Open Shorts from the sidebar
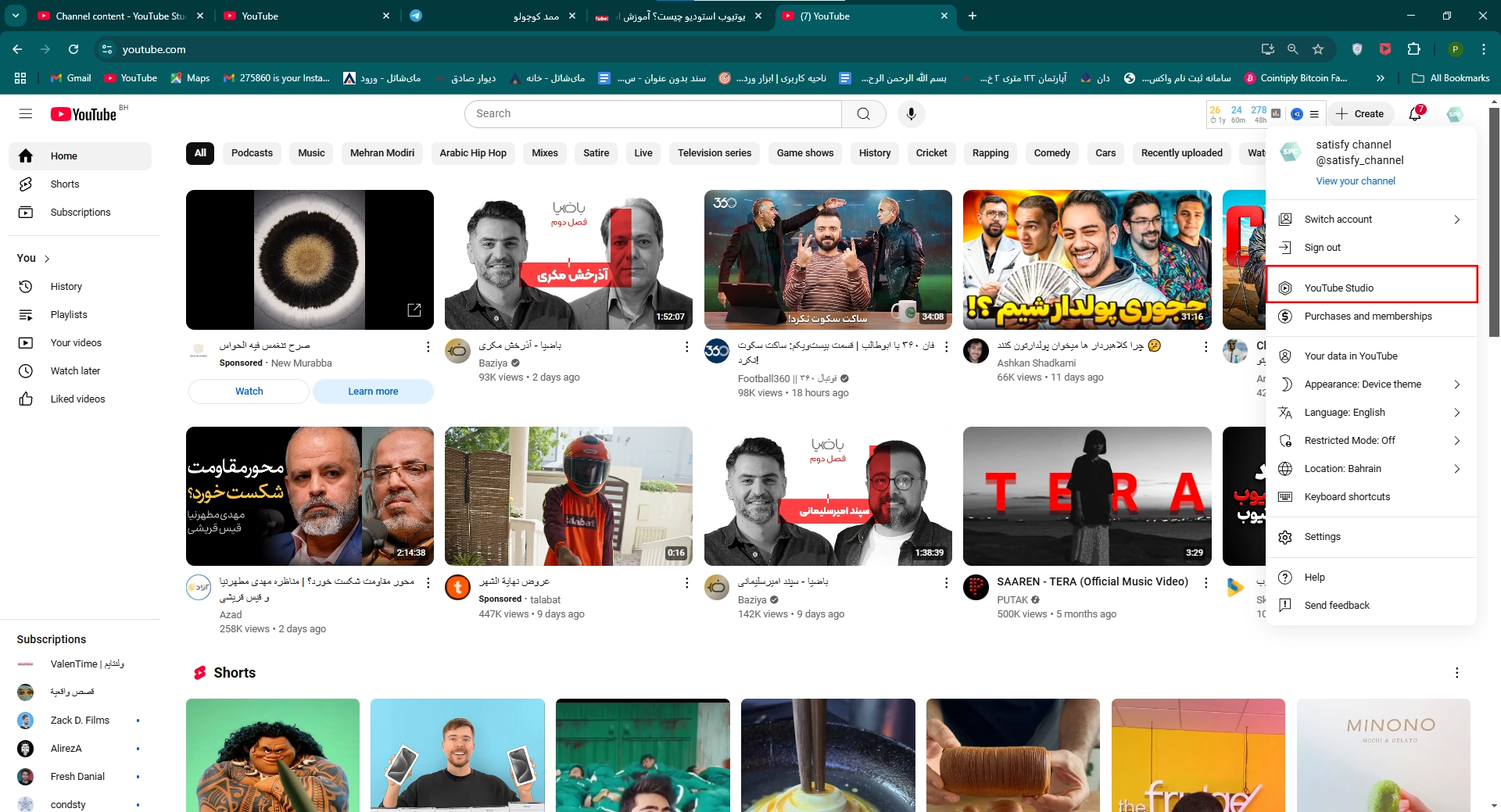Screen dimensions: 1501x812 (x=65, y=184)
